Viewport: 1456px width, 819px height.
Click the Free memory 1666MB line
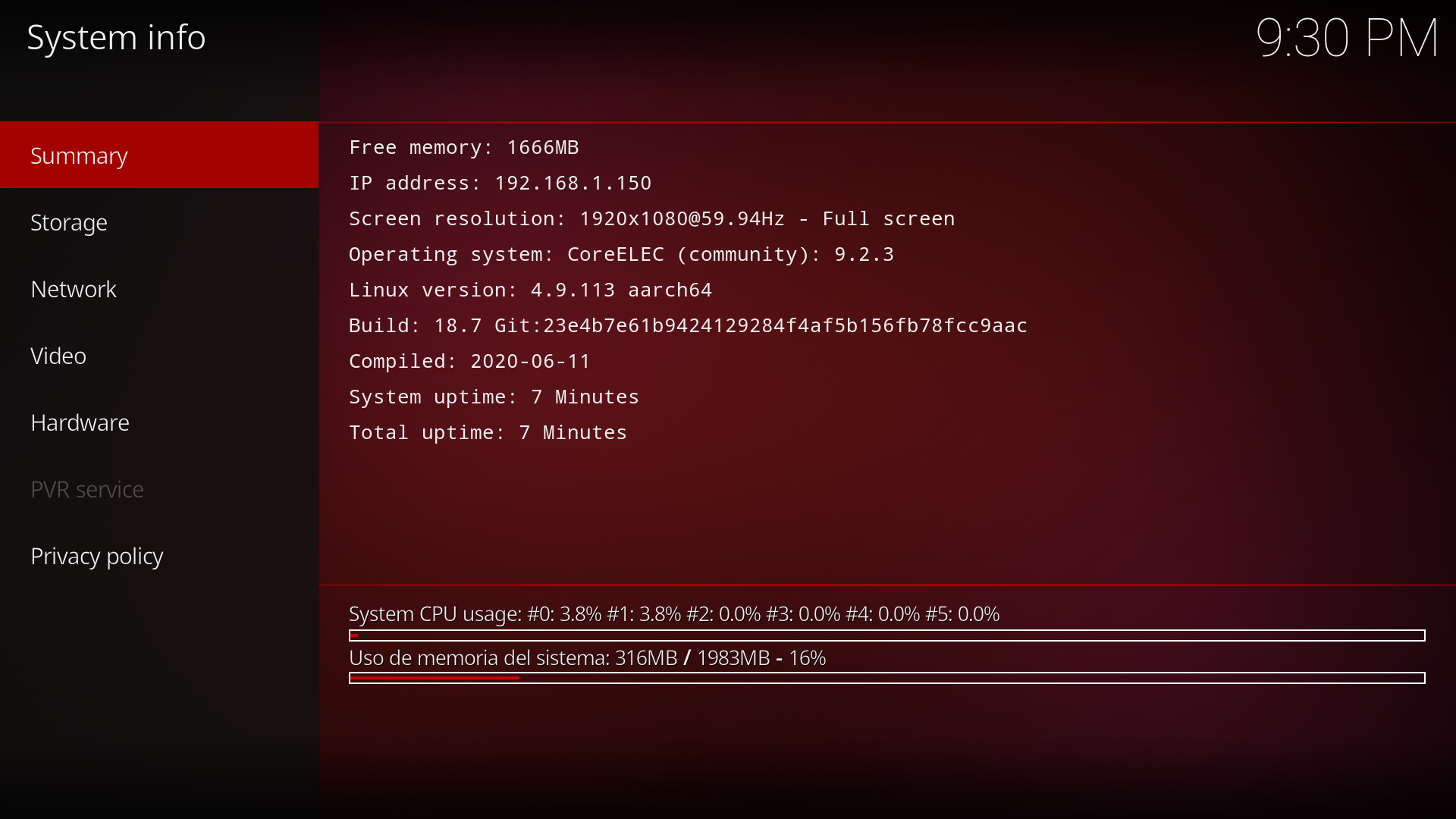(x=463, y=147)
